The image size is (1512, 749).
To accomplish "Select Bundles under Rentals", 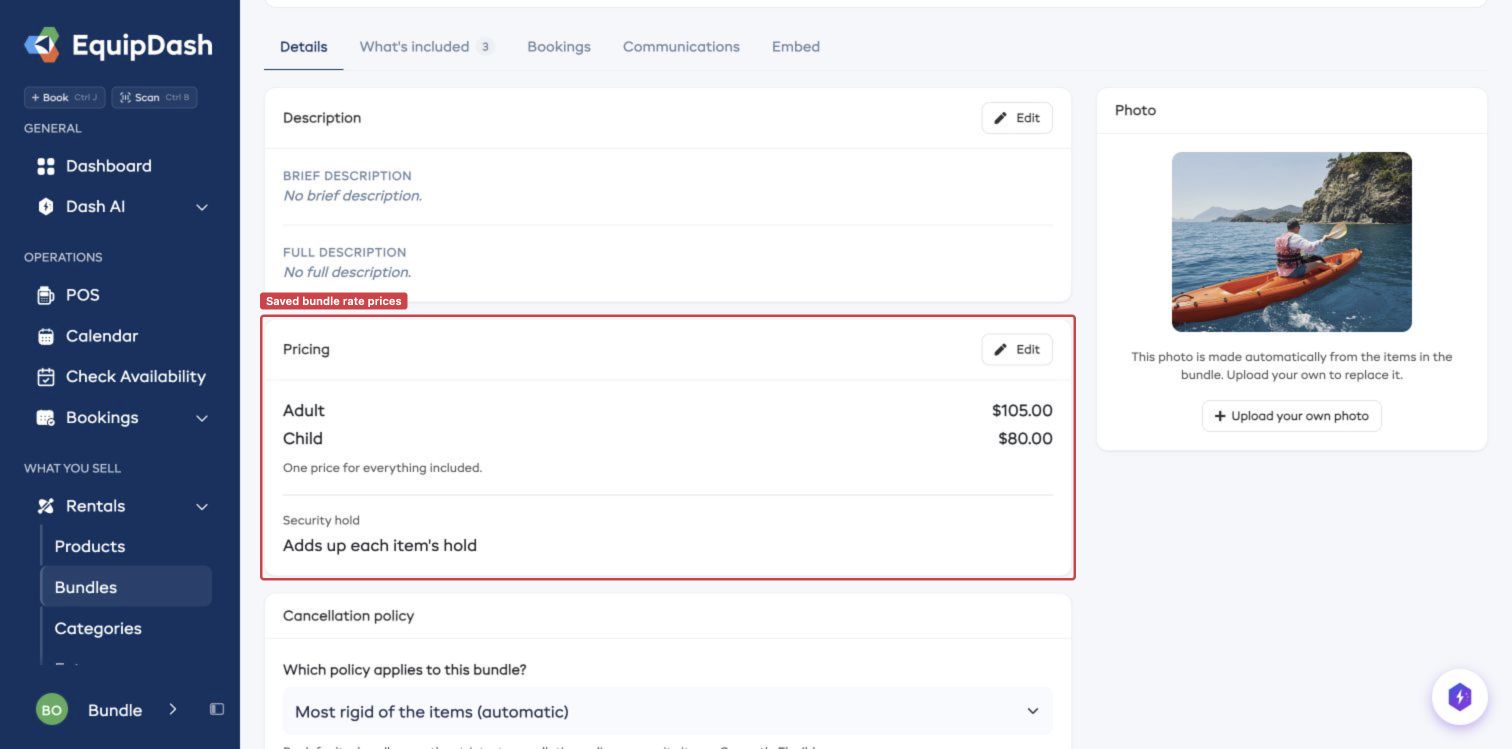I will point(126,587).
